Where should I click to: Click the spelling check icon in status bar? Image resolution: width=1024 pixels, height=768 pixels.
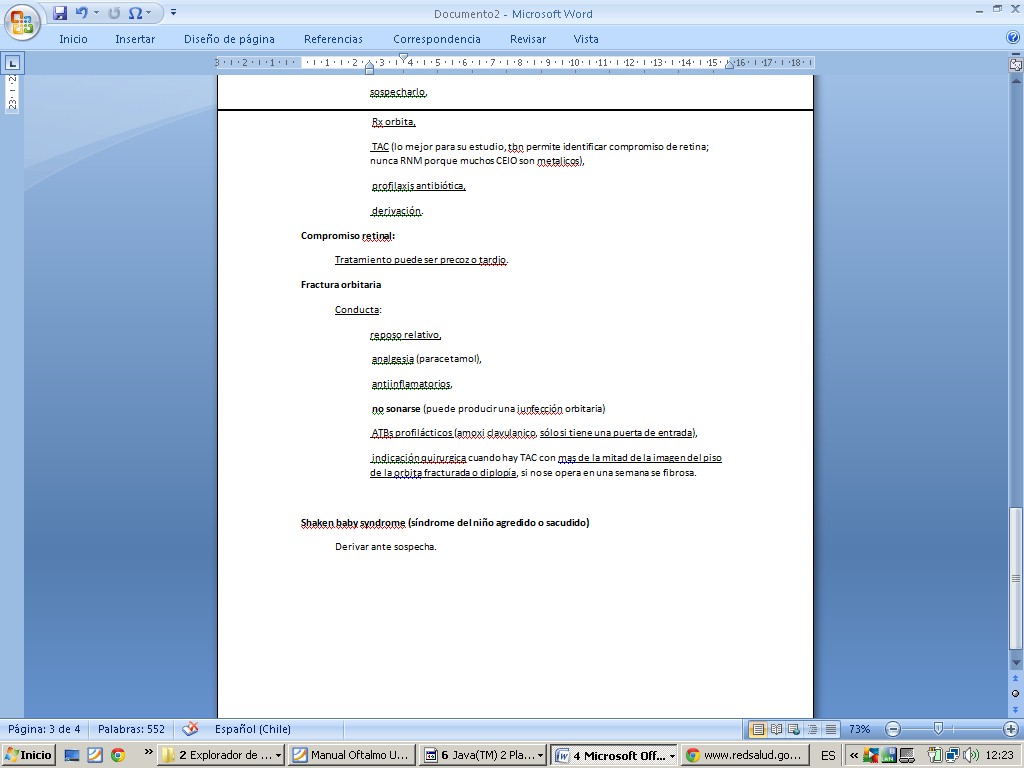tap(190, 729)
